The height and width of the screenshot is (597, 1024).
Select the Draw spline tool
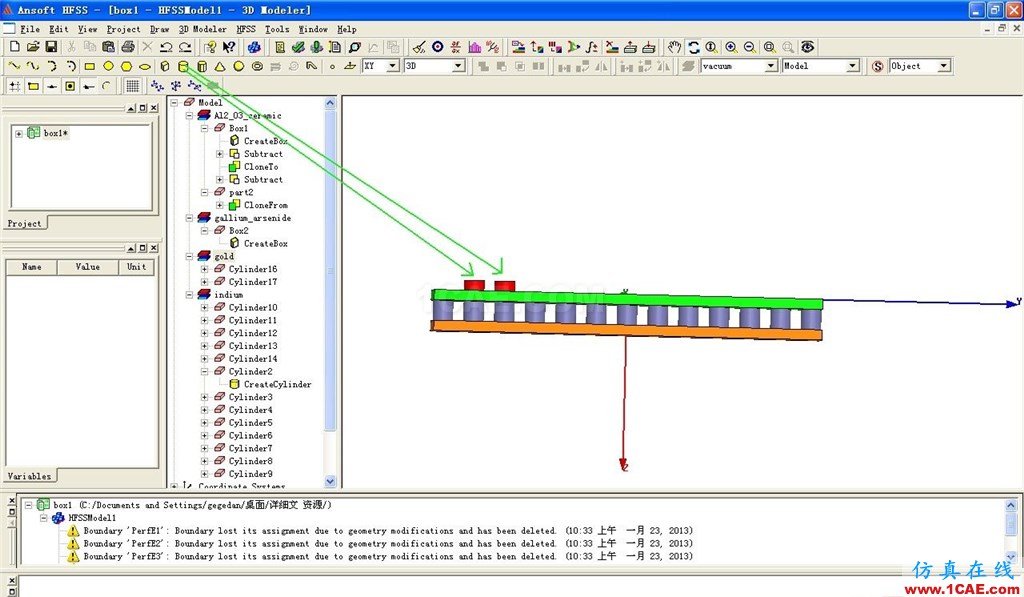(x=33, y=66)
